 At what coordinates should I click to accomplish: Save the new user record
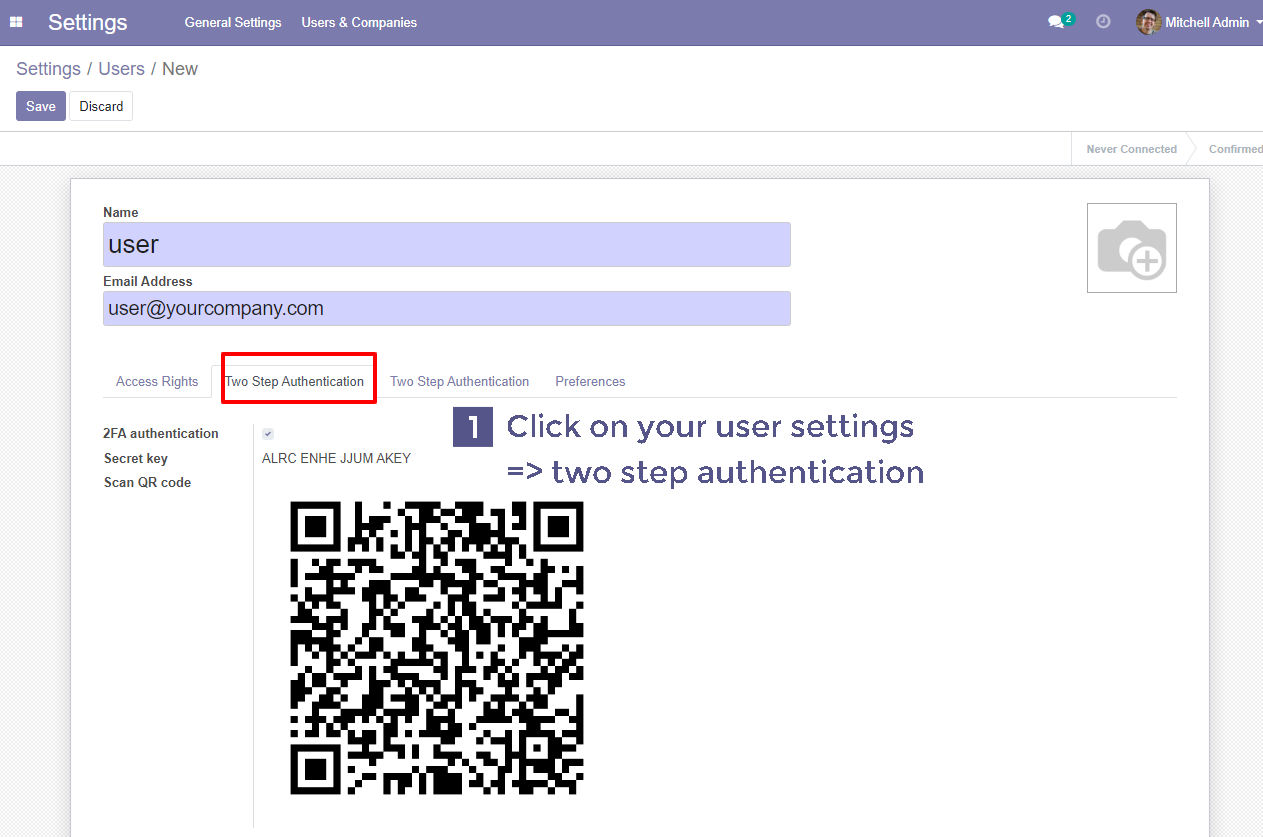(x=41, y=106)
